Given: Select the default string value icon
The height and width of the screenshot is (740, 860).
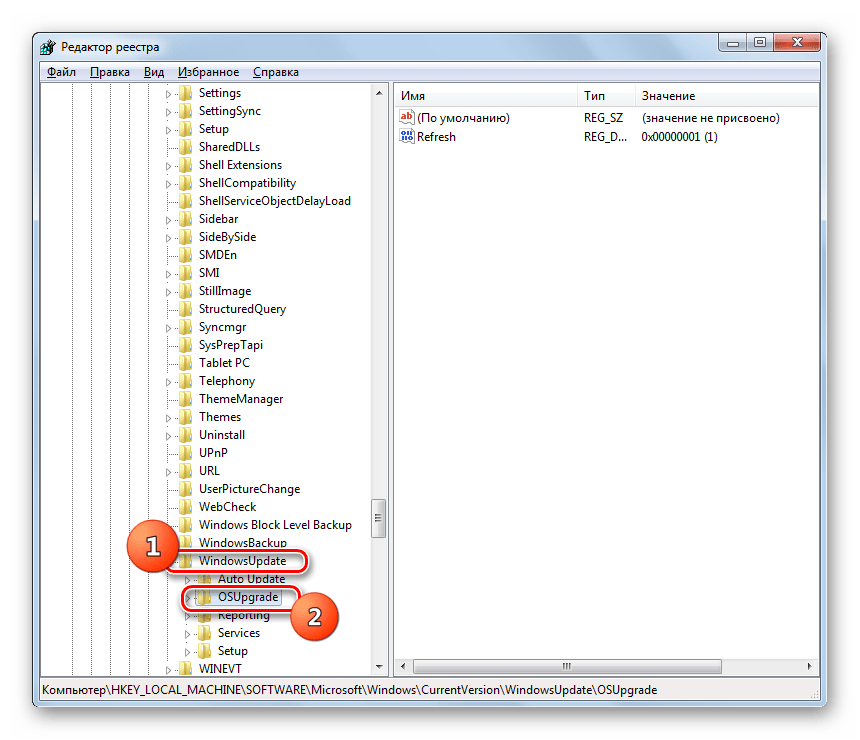Looking at the screenshot, I should pos(406,118).
